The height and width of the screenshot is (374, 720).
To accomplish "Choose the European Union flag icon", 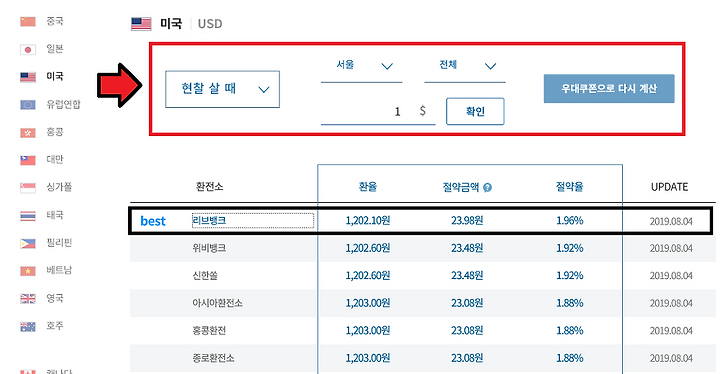I will [28, 105].
